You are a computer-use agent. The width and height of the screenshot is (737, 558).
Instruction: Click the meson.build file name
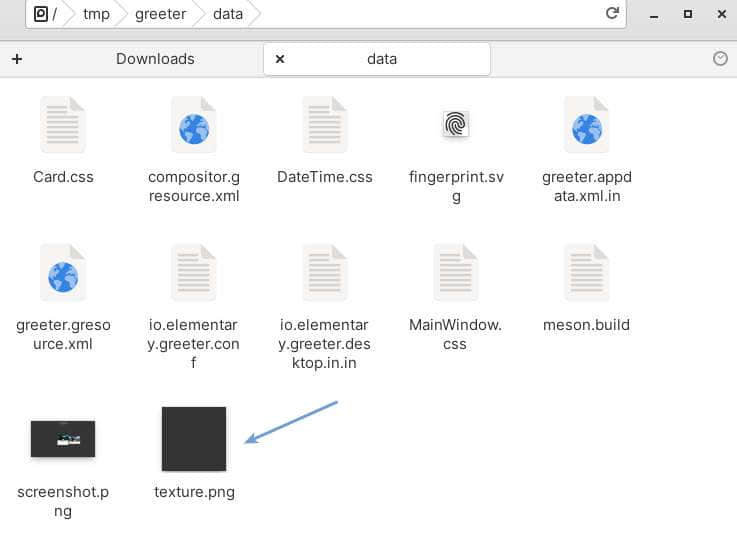click(x=587, y=325)
